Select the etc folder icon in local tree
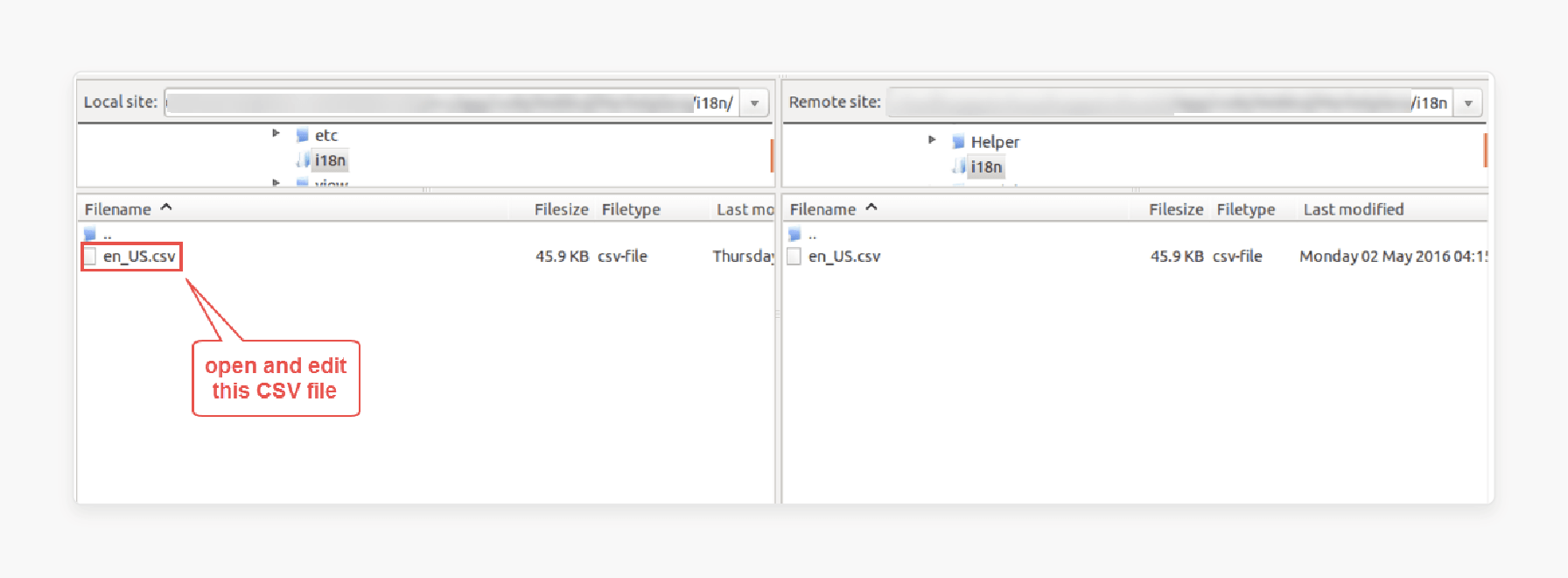The width and height of the screenshot is (1568, 578). [302, 135]
